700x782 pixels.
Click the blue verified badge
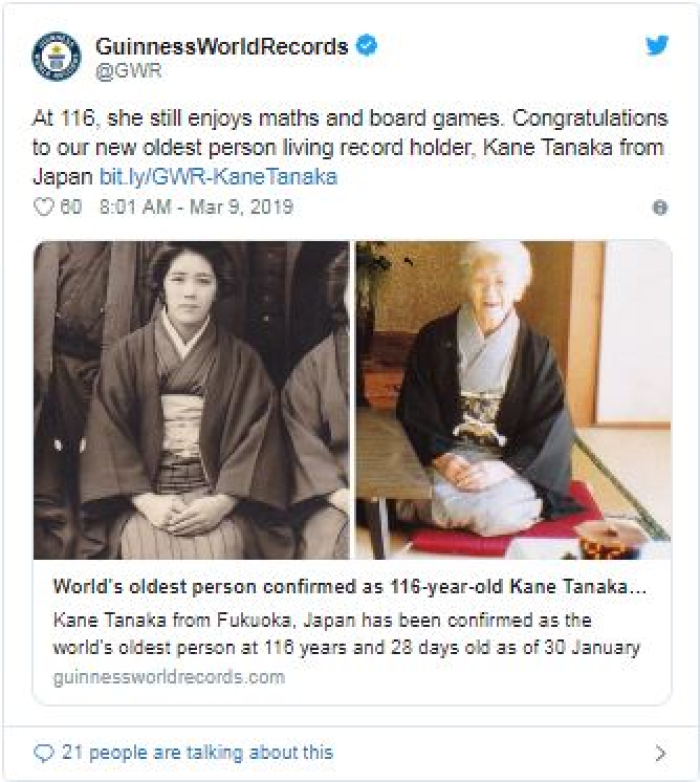[366, 46]
